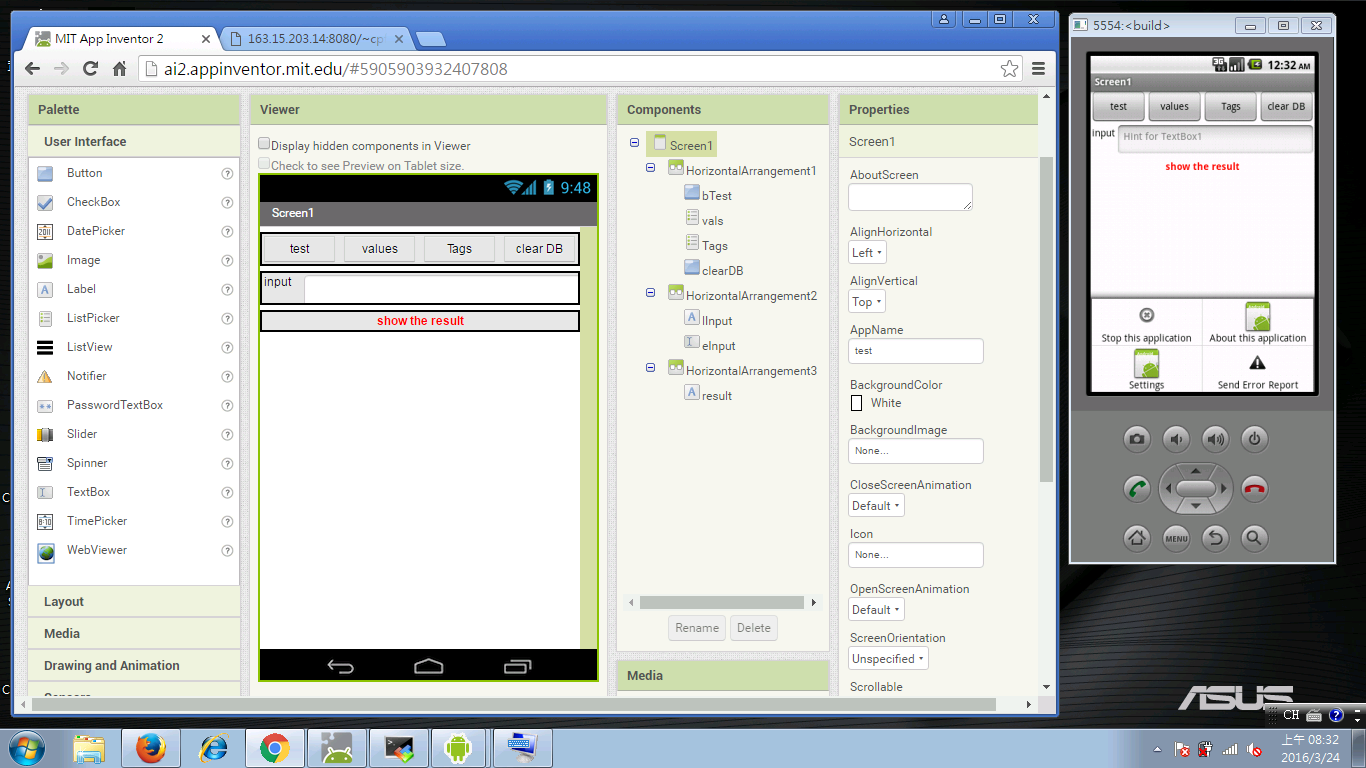Select the Slider component icon in Palette
The height and width of the screenshot is (768, 1366).
pos(45,435)
